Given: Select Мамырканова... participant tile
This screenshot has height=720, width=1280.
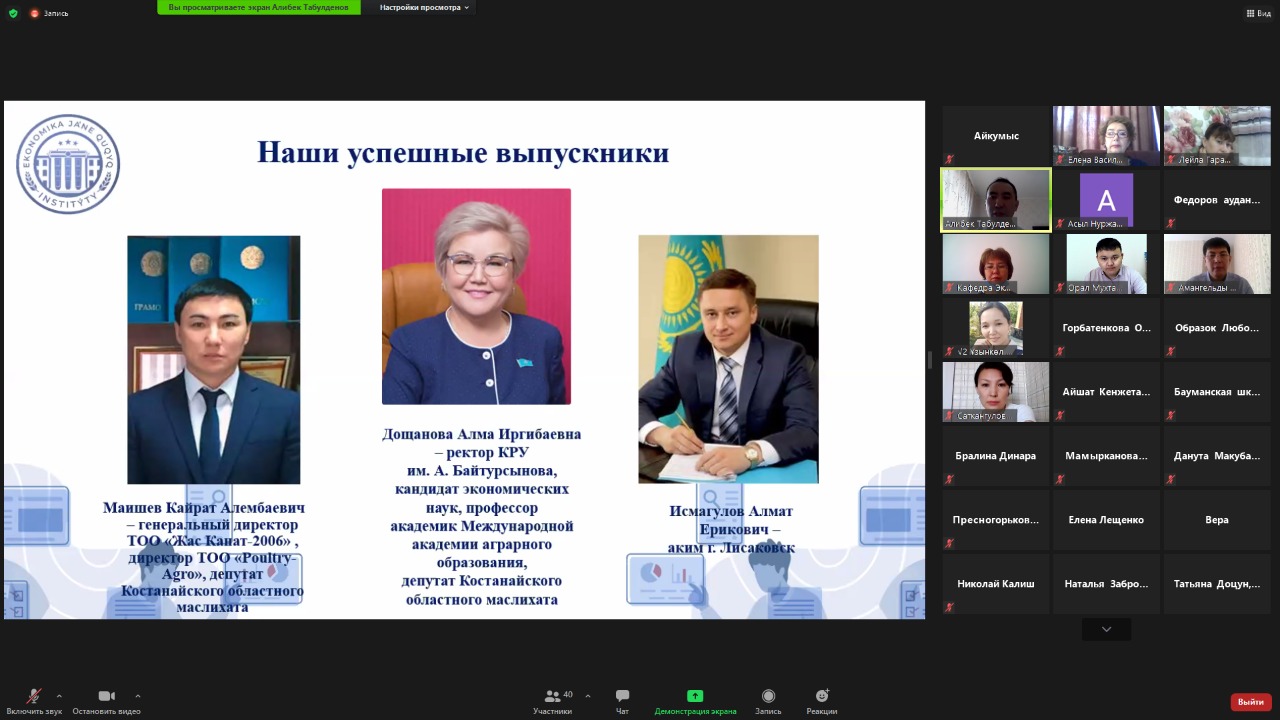Looking at the screenshot, I should (1106, 456).
